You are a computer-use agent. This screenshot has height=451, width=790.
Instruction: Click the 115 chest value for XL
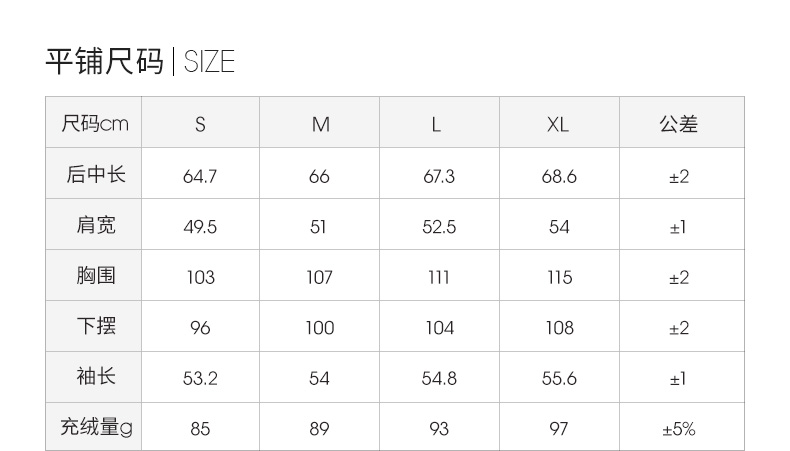[560, 278]
